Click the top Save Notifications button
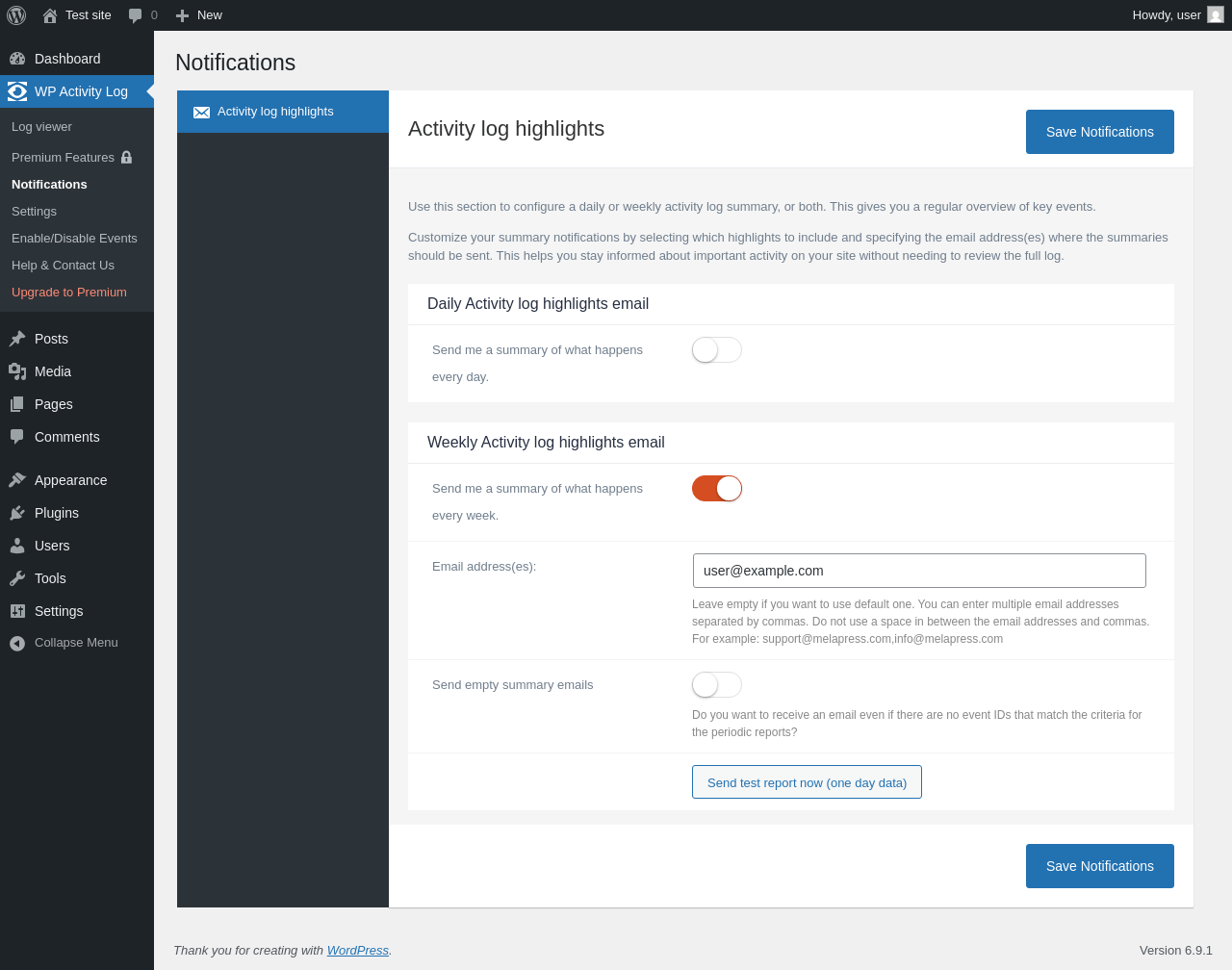The image size is (1232, 970). (x=1099, y=132)
